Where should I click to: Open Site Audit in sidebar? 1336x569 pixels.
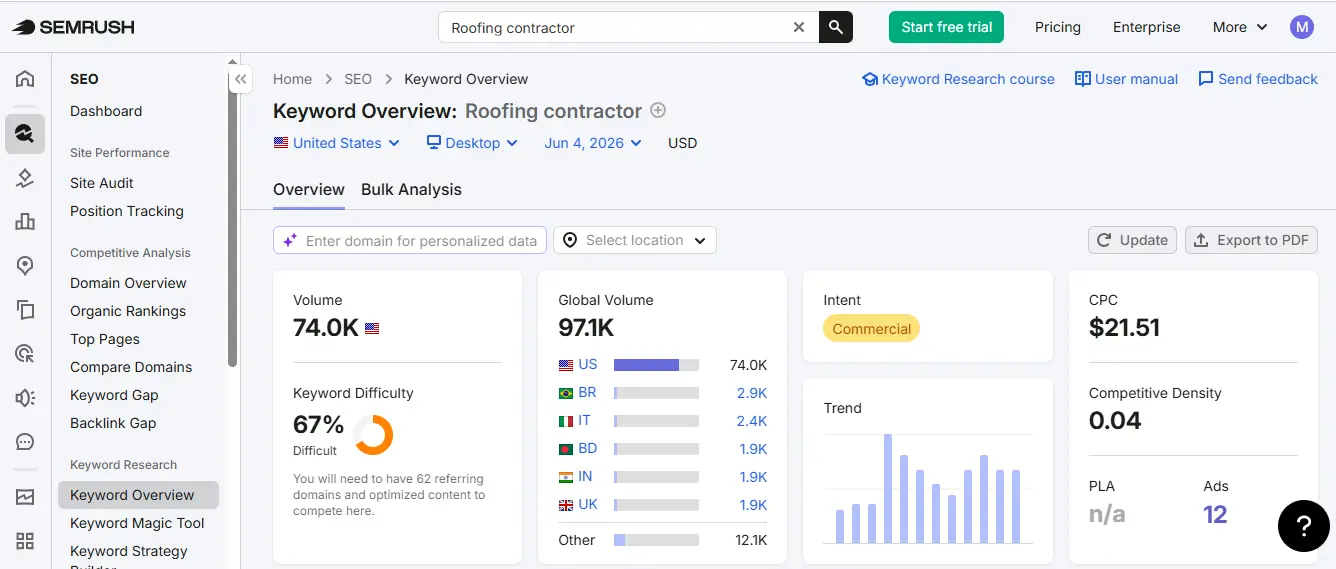[x=102, y=183]
